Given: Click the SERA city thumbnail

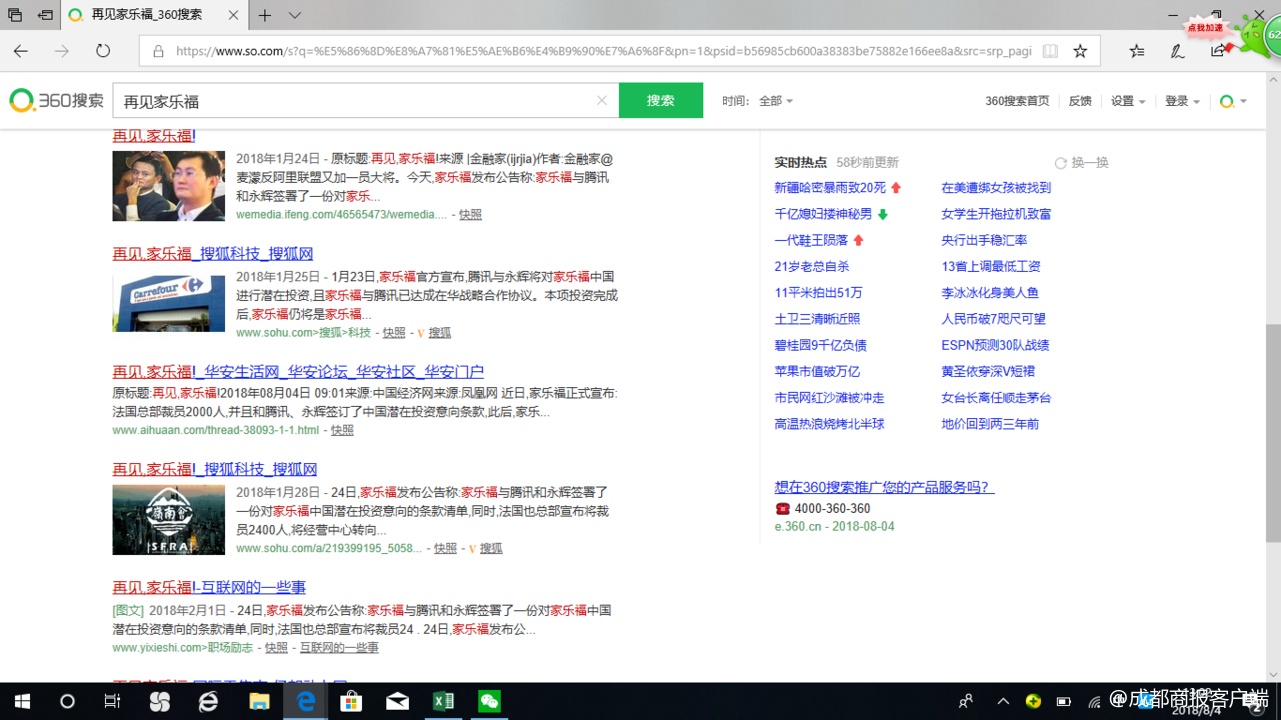Looking at the screenshot, I should 169,520.
